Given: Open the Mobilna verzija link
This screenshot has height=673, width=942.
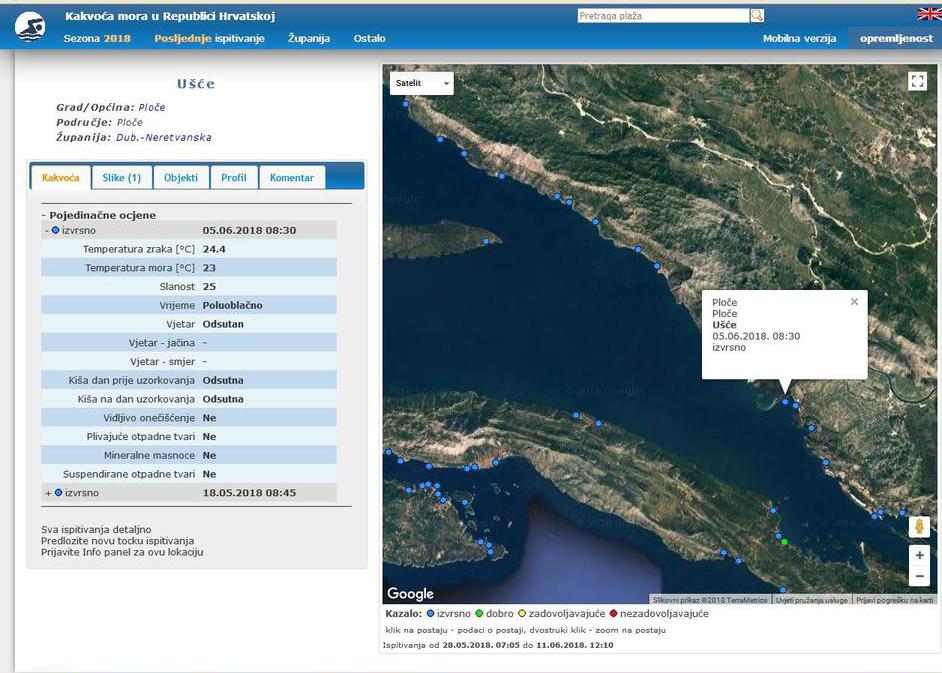Looking at the screenshot, I should pyautogui.click(x=799, y=38).
